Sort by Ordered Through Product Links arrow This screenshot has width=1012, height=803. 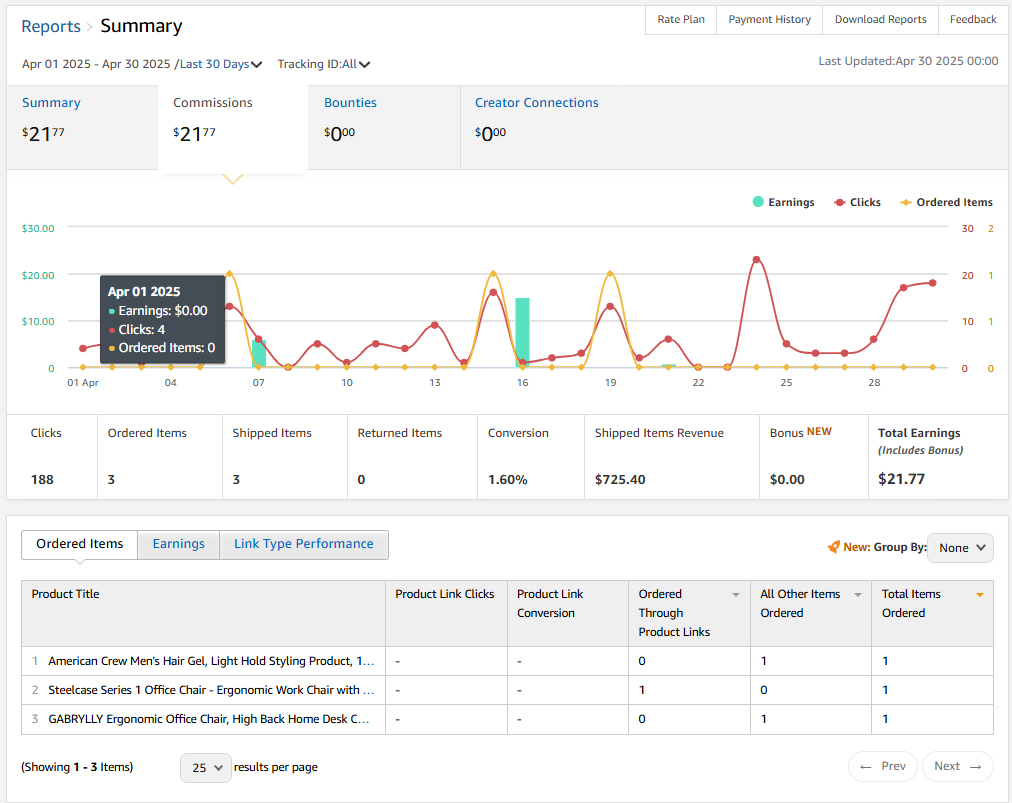[736, 595]
